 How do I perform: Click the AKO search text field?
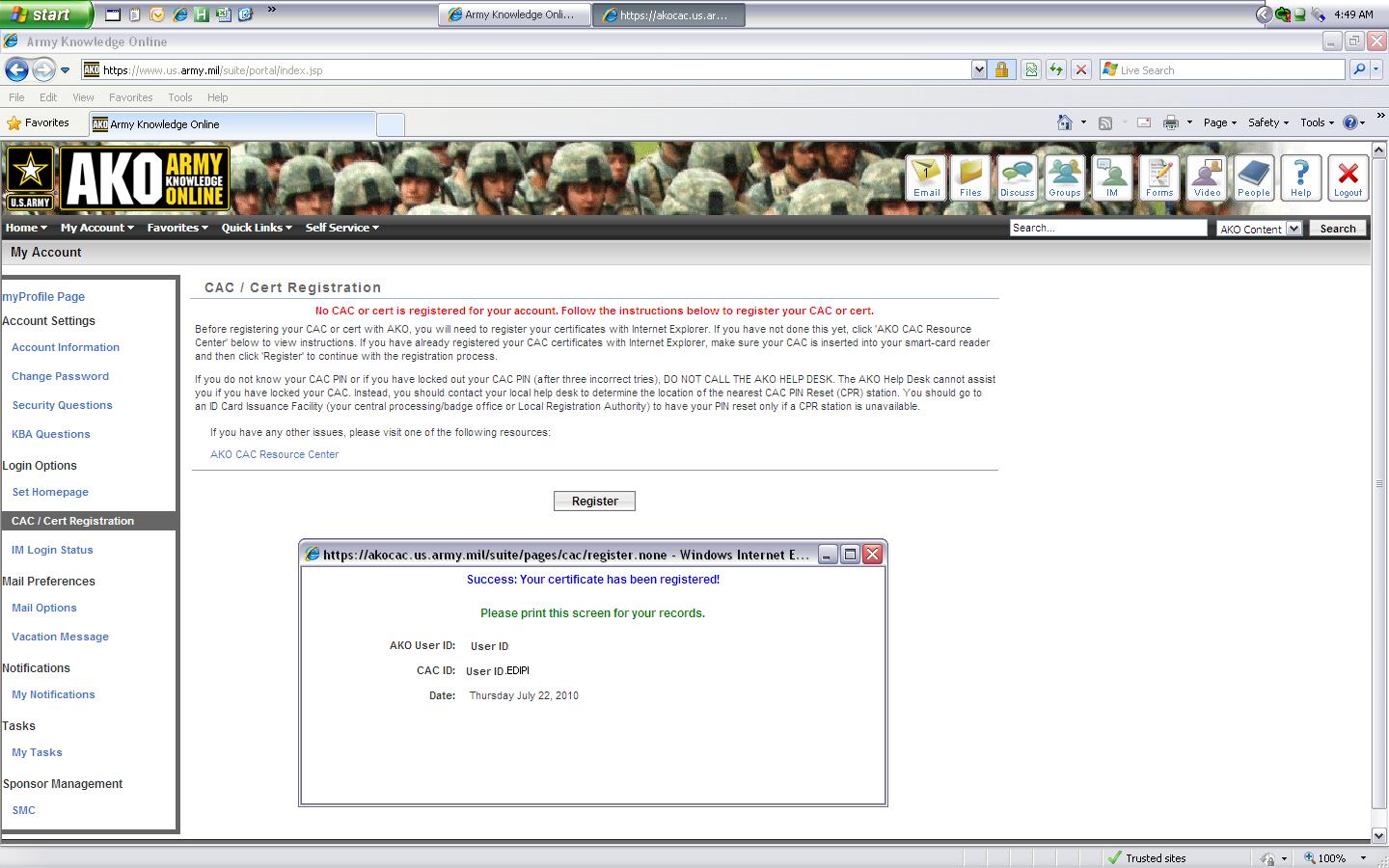click(x=1107, y=229)
